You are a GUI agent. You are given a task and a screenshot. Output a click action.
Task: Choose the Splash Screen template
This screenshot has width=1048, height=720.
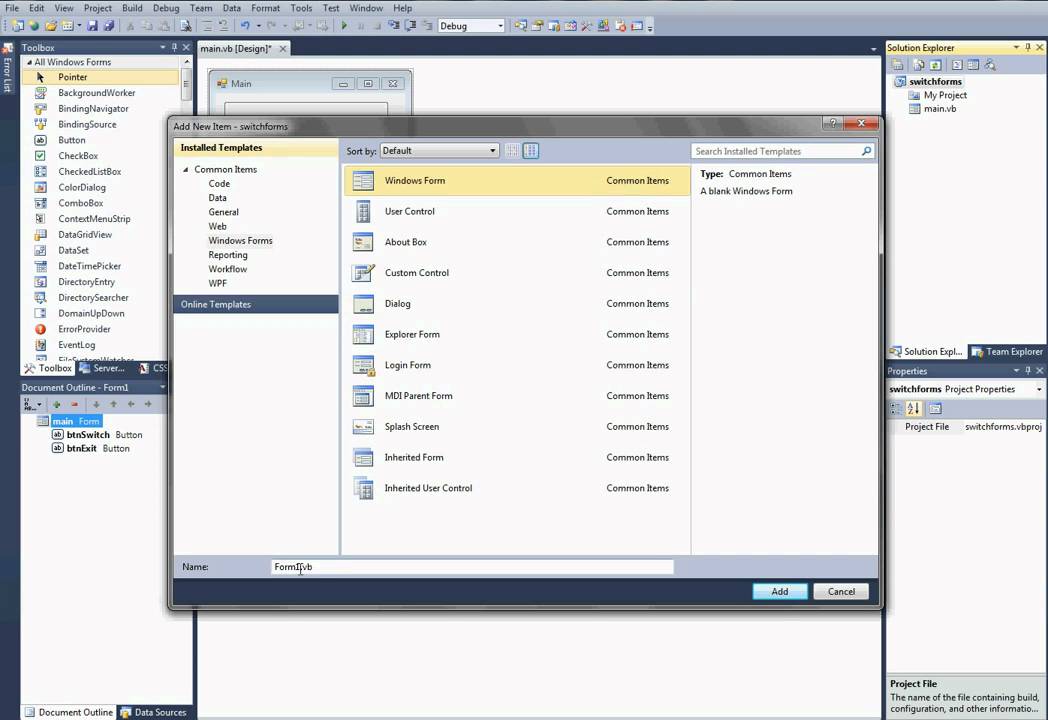(517, 427)
